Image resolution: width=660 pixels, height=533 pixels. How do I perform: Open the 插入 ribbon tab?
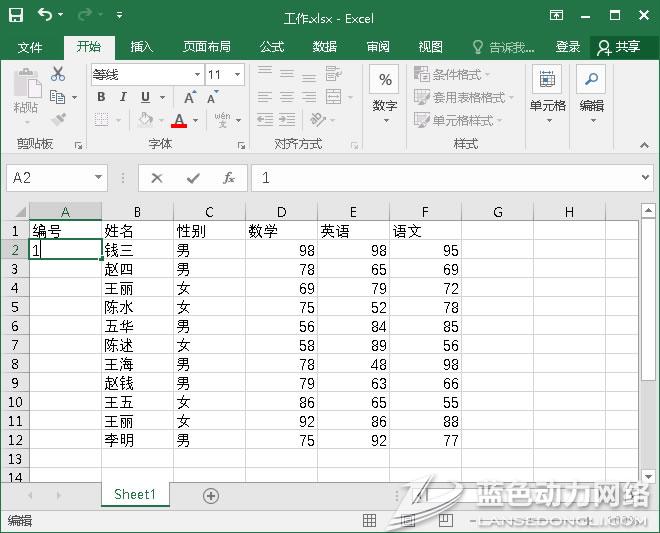point(142,47)
